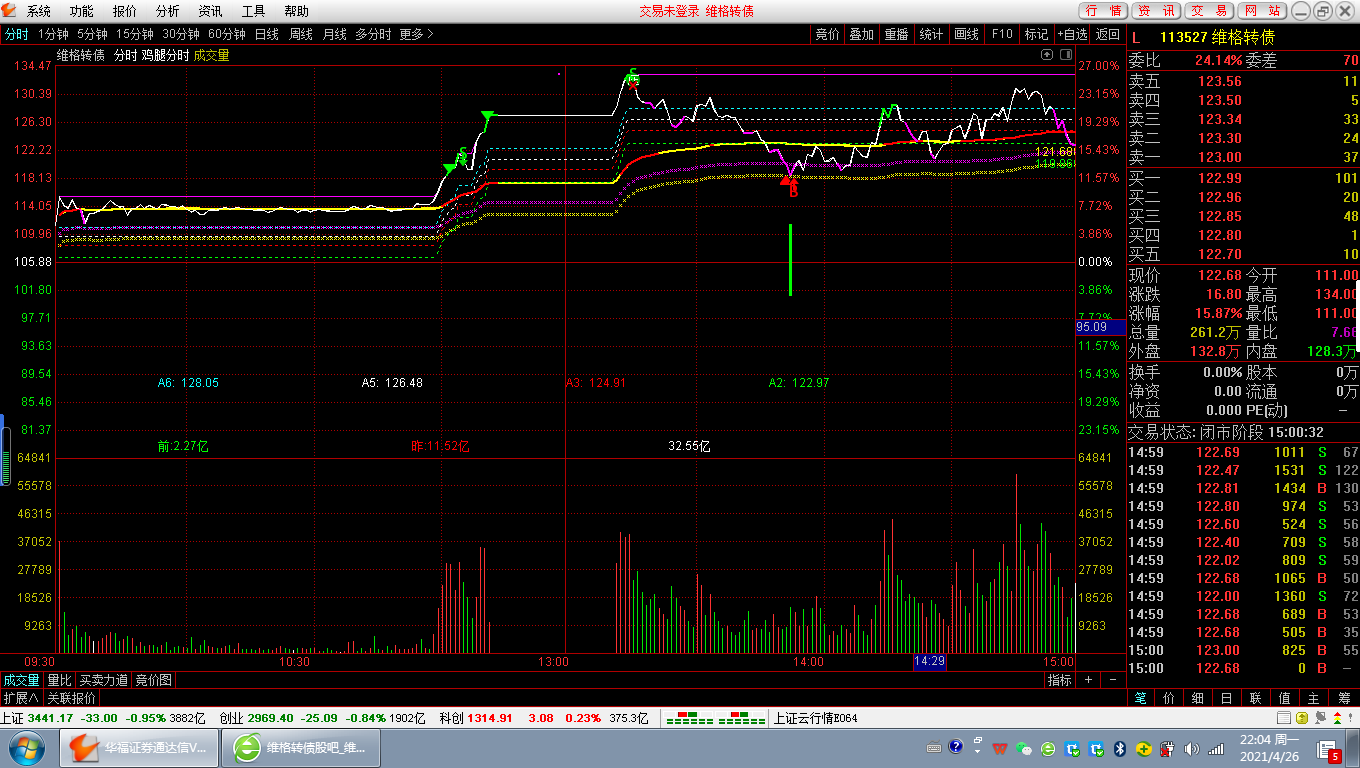Click the 叠加 overlay button

pos(861,34)
